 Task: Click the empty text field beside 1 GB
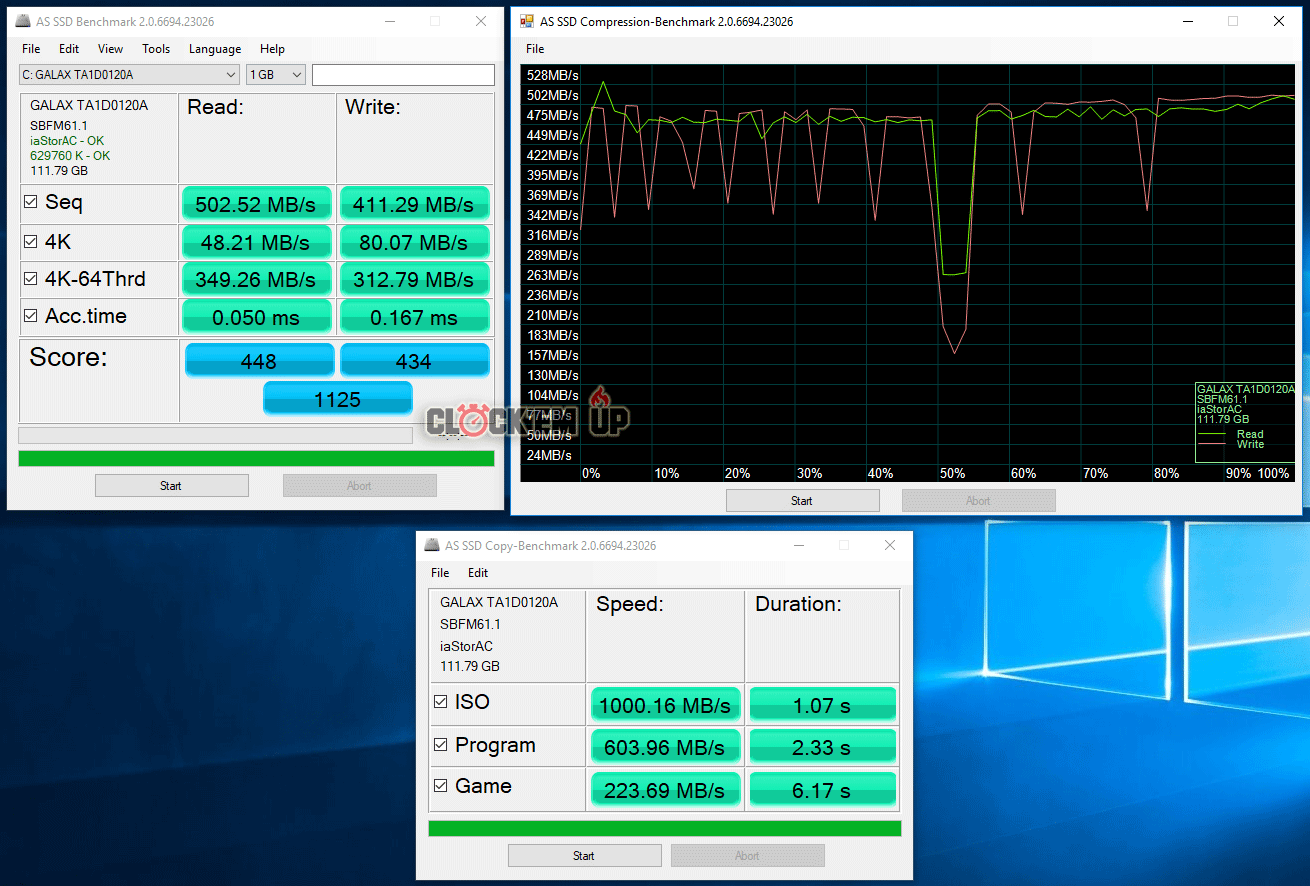point(403,75)
